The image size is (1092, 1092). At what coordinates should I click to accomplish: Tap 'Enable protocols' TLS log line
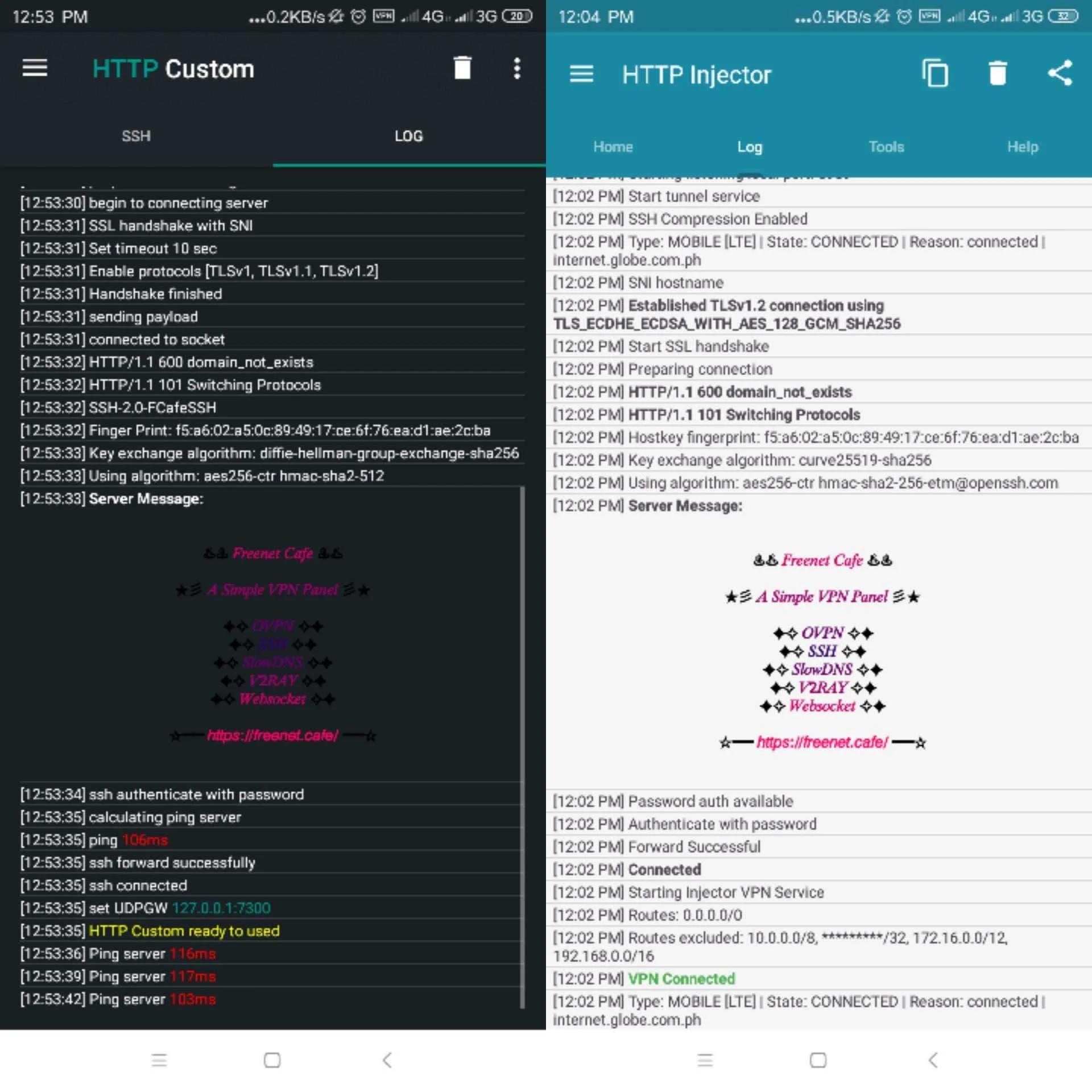coord(272,271)
